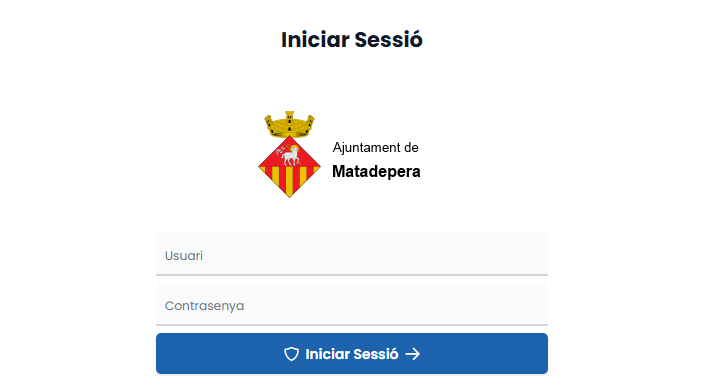Focus the field with the Contrasenya placeholder
This screenshot has width=706, height=387.
click(352, 305)
